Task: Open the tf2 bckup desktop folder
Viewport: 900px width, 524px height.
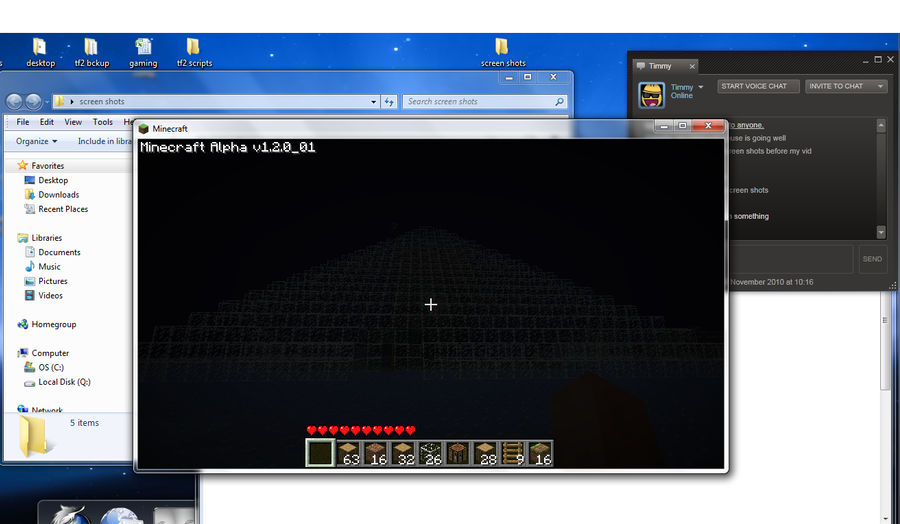Action: (91, 53)
